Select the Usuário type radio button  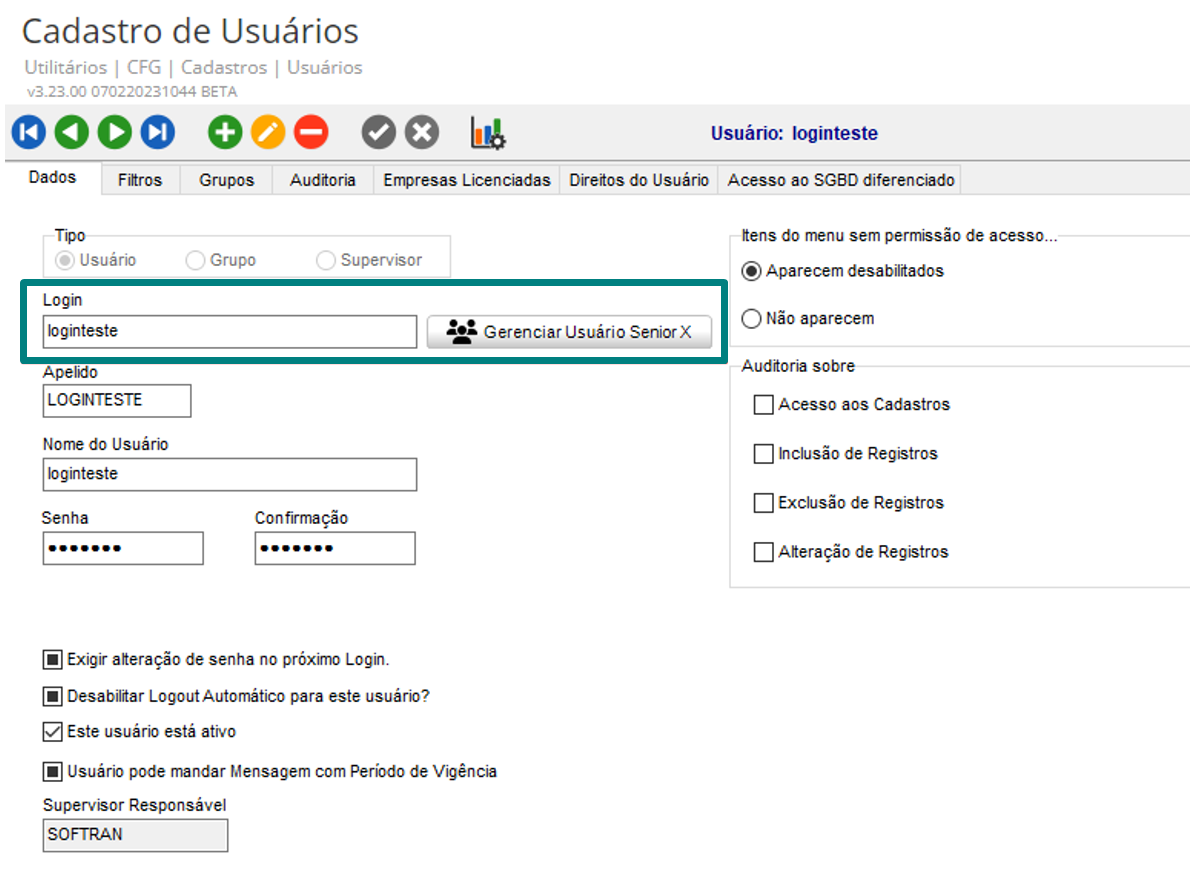(65, 260)
